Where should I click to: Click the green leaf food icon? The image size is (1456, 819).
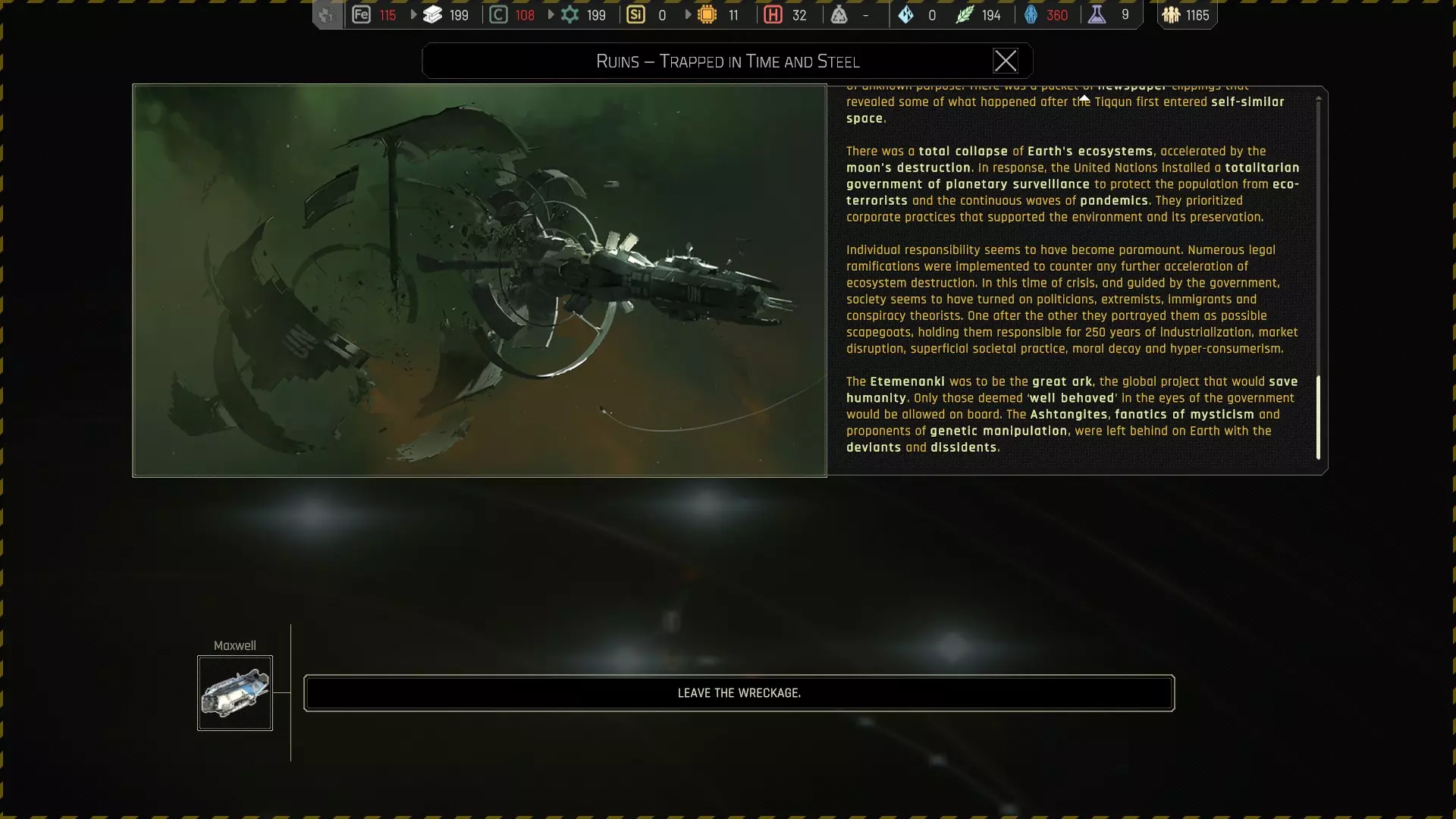click(964, 14)
